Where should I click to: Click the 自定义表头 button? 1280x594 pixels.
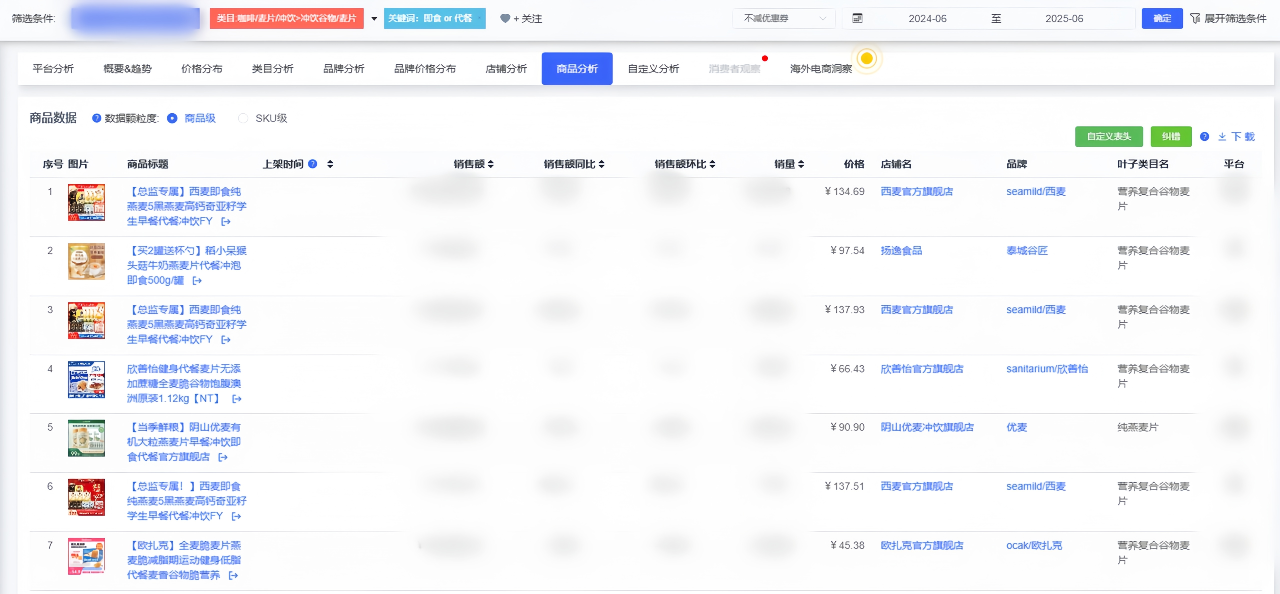(1109, 137)
